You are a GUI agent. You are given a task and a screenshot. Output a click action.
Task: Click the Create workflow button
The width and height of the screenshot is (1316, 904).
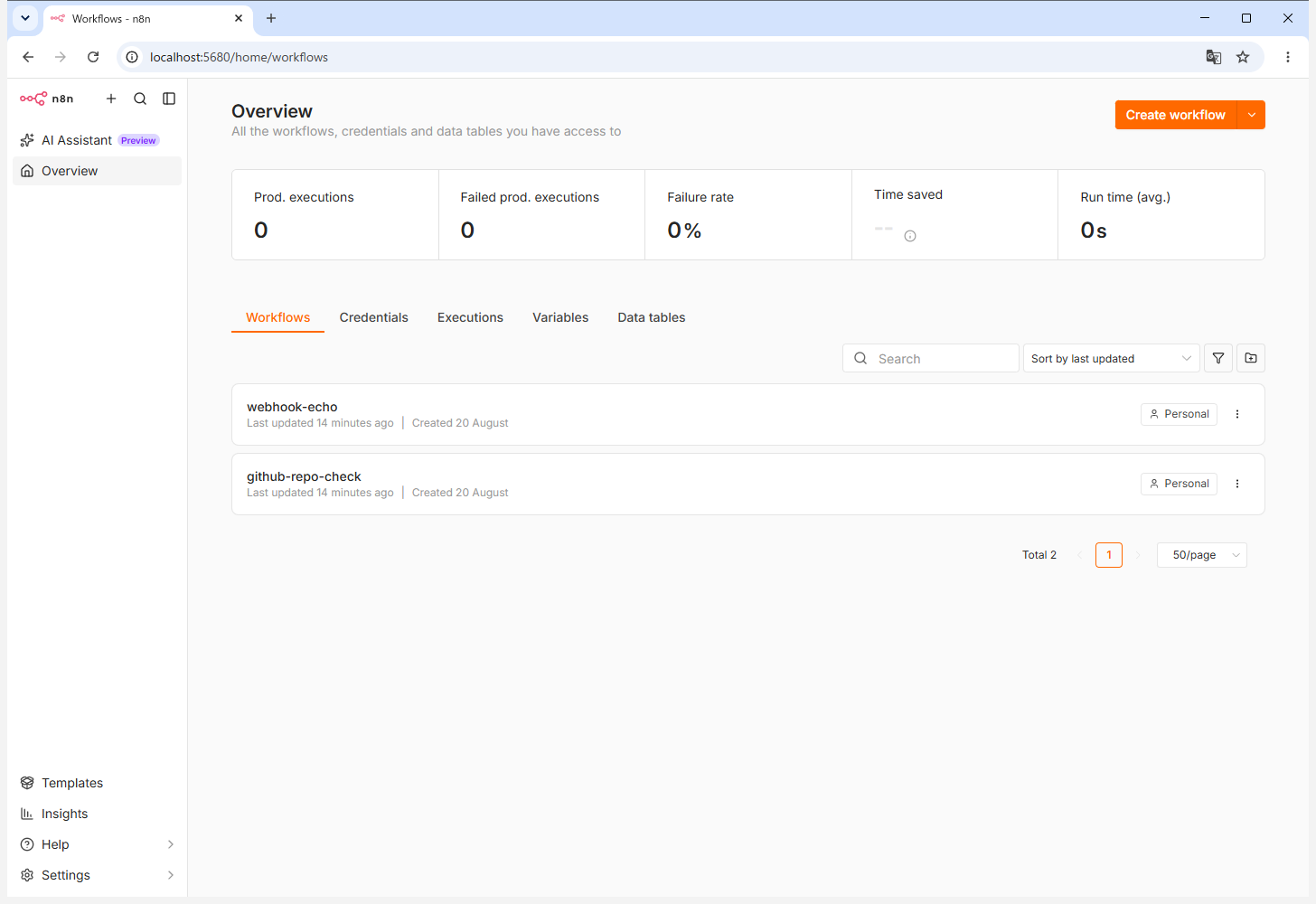pos(1175,115)
